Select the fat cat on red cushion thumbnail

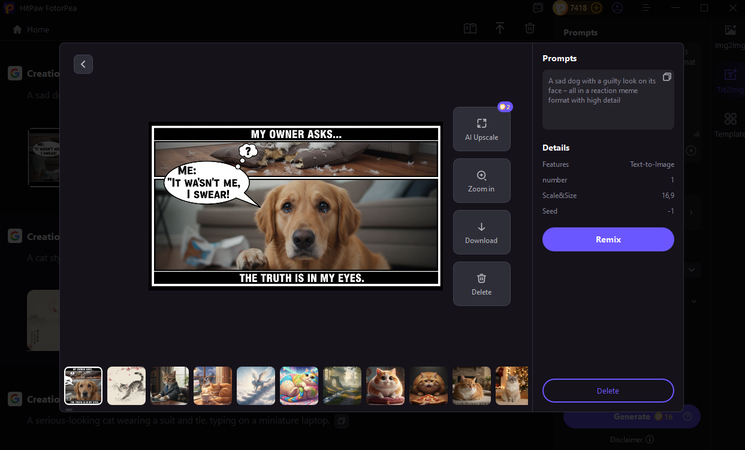click(x=385, y=385)
